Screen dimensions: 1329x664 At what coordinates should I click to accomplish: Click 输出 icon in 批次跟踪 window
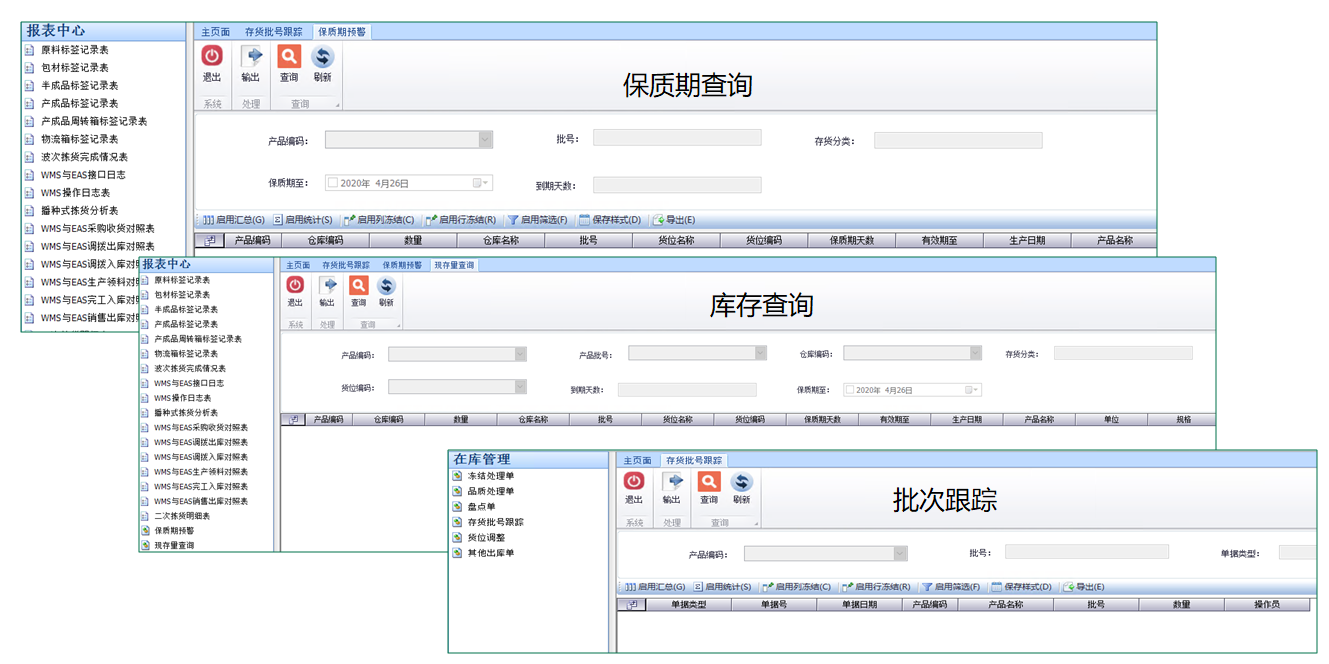pos(672,482)
